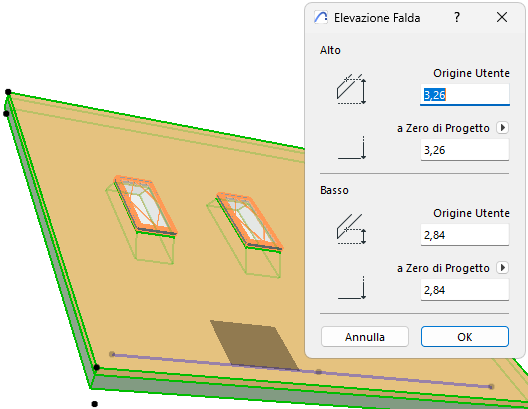528x409 pixels.
Task: Click the bottom-left roof corner hotspot
Action: (96, 367)
